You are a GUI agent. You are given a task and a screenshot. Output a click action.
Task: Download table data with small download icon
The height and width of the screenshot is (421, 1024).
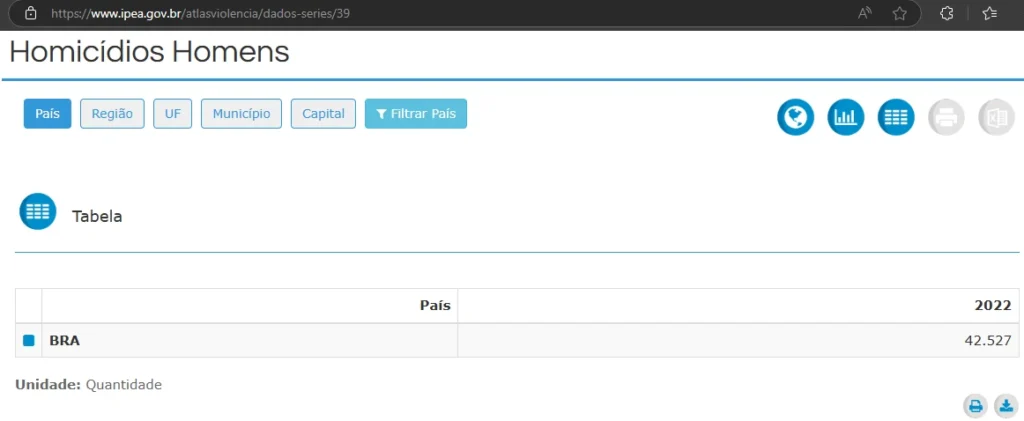click(x=1005, y=405)
